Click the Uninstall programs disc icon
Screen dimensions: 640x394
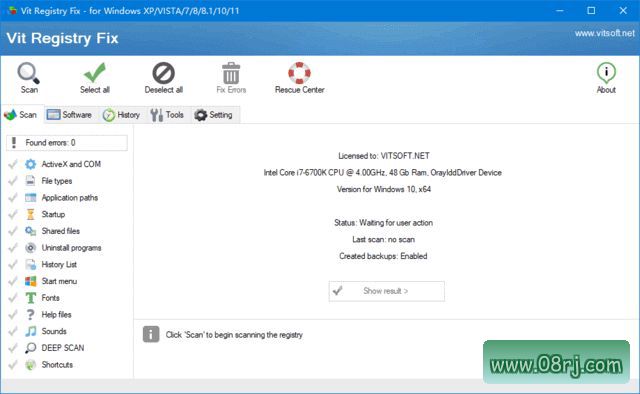tap(30, 248)
